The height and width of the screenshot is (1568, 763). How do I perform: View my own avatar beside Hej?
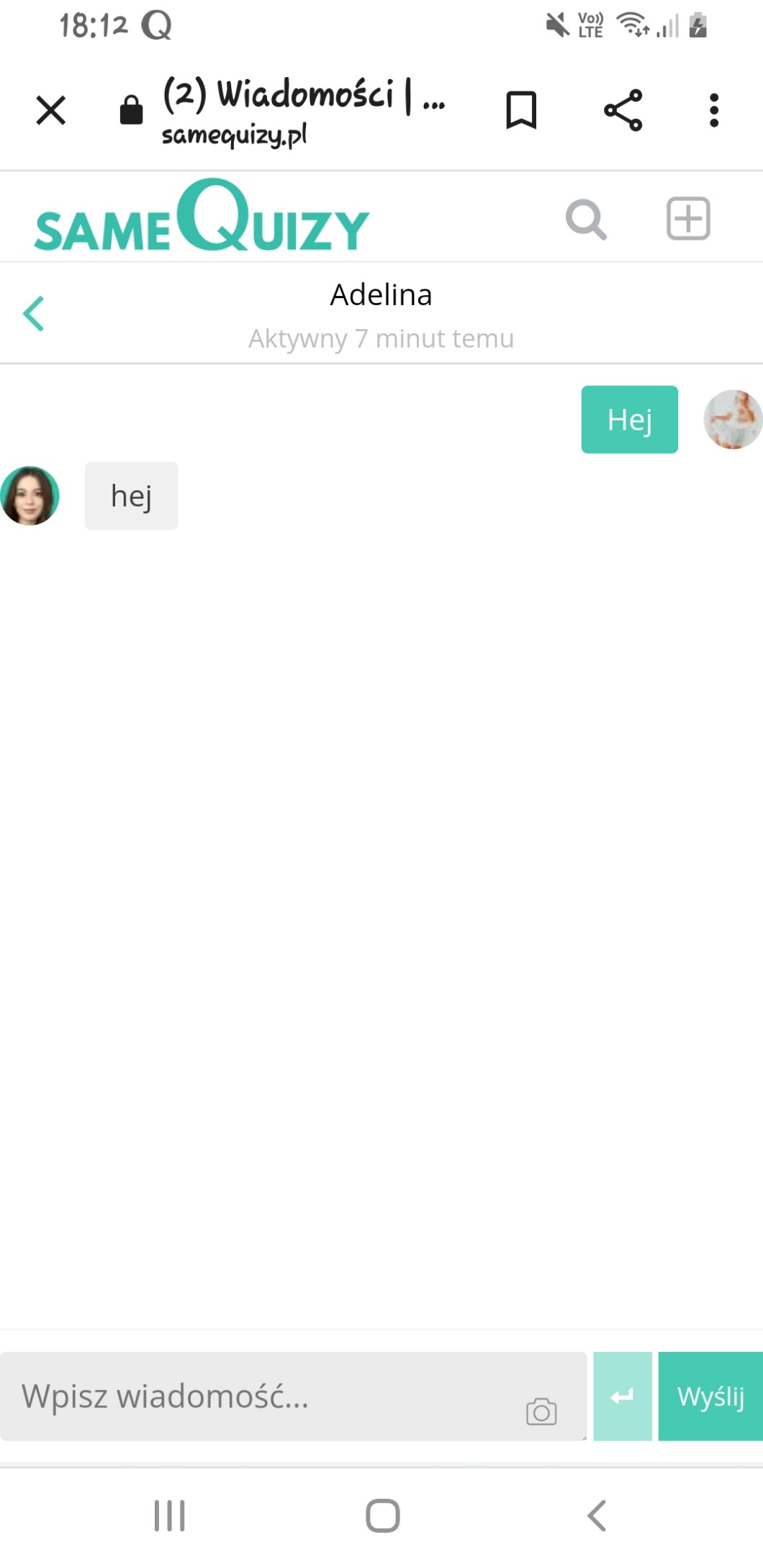click(x=733, y=420)
